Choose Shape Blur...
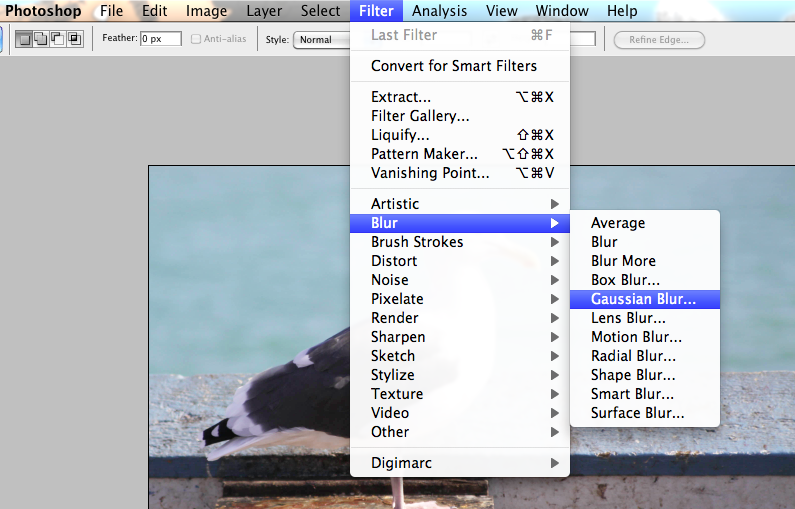Image resolution: width=795 pixels, height=509 pixels. 645,375
